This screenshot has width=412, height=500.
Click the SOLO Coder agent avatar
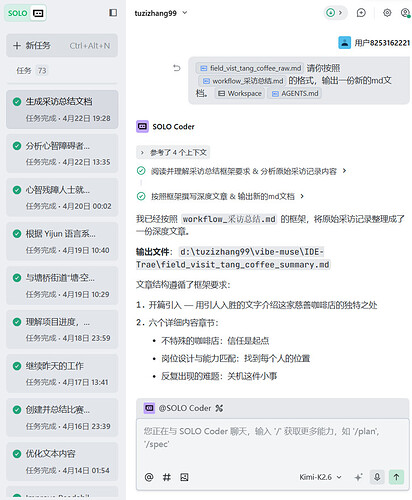click(142, 127)
